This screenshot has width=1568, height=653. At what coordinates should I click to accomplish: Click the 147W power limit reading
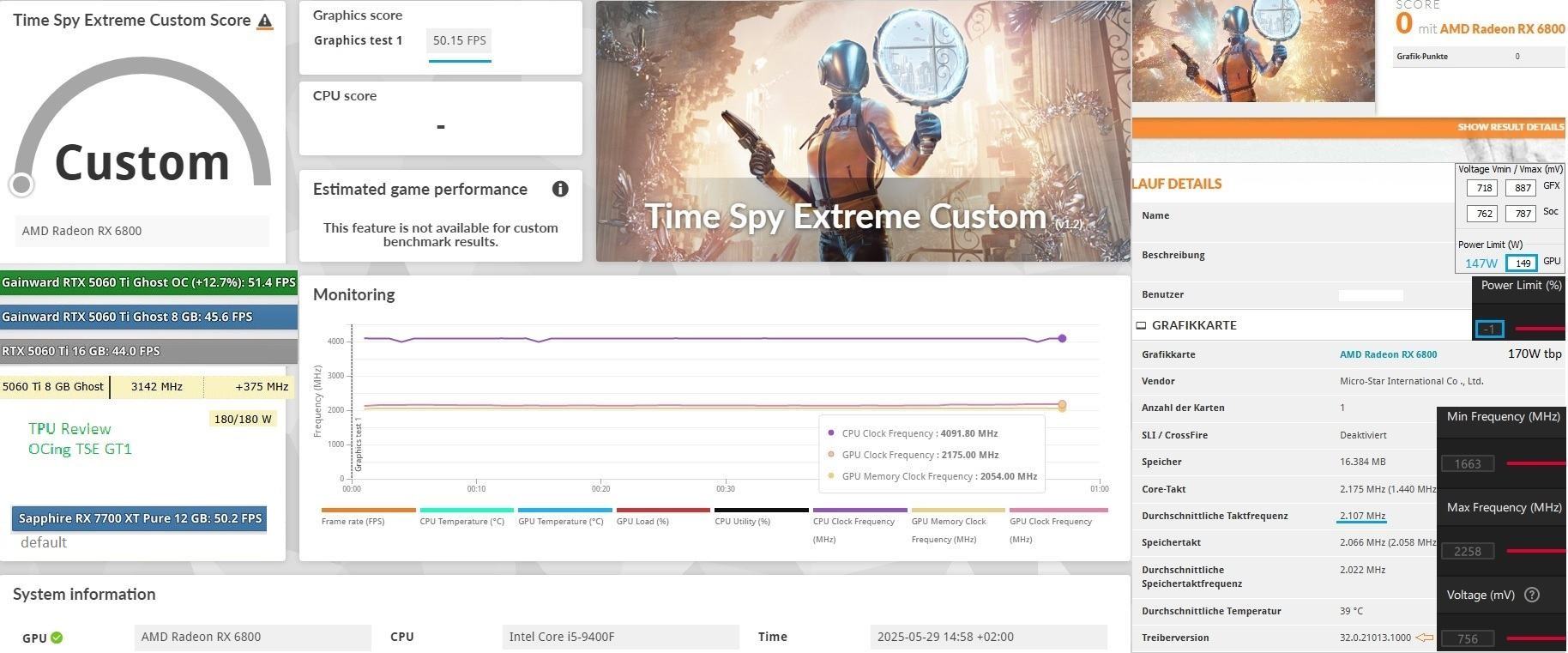(1481, 263)
